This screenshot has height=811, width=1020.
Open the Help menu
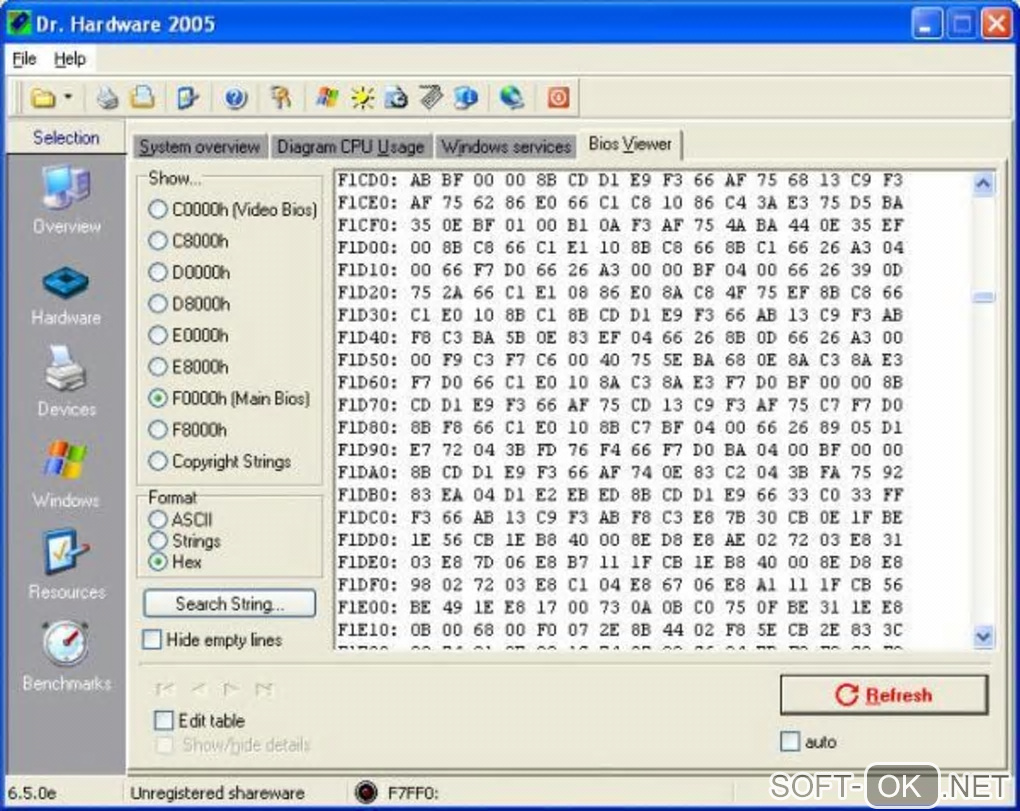[x=70, y=59]
